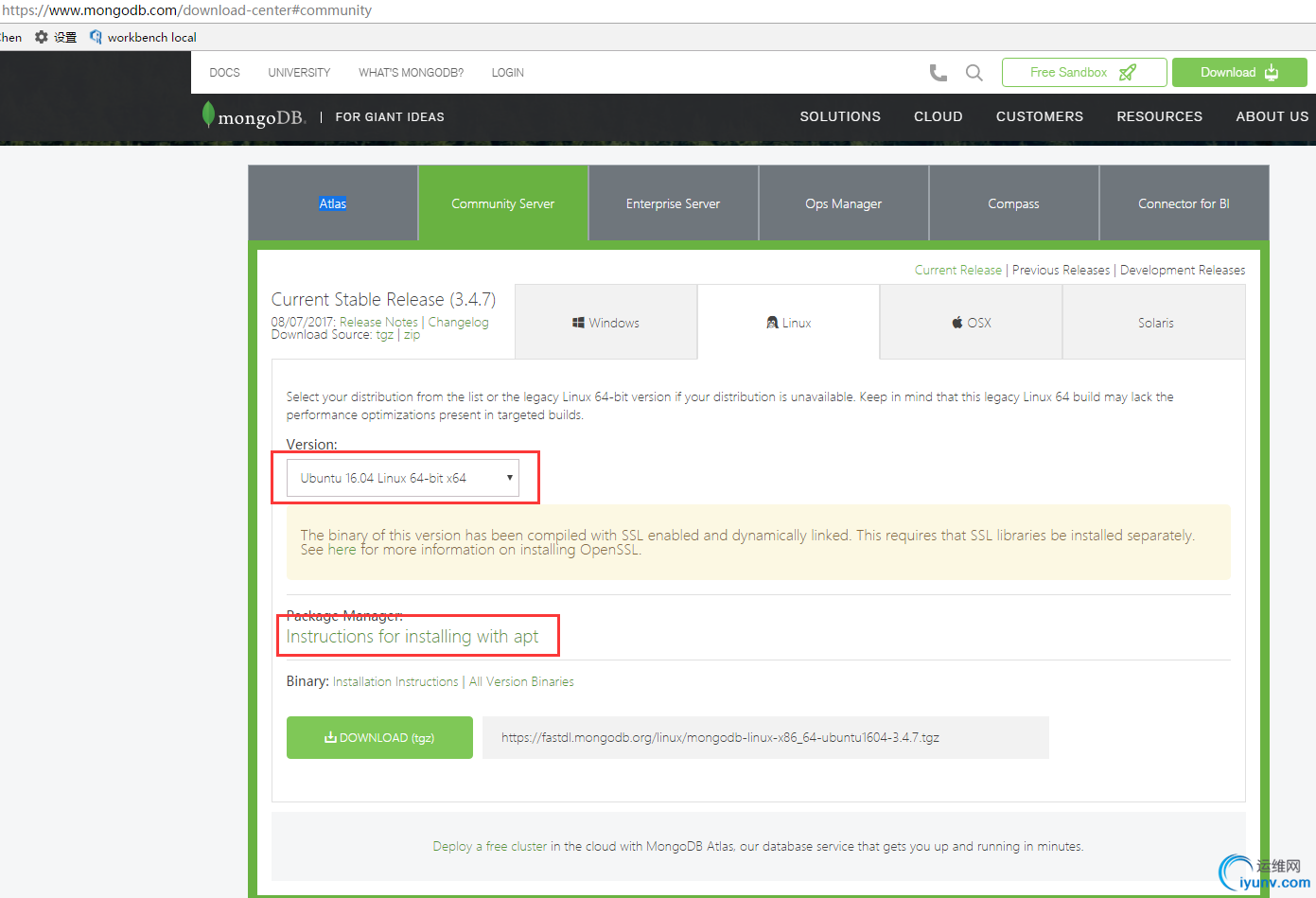Click the Current Release link
This screenshot has width=1316, height=898.
[x=957, y=270]
